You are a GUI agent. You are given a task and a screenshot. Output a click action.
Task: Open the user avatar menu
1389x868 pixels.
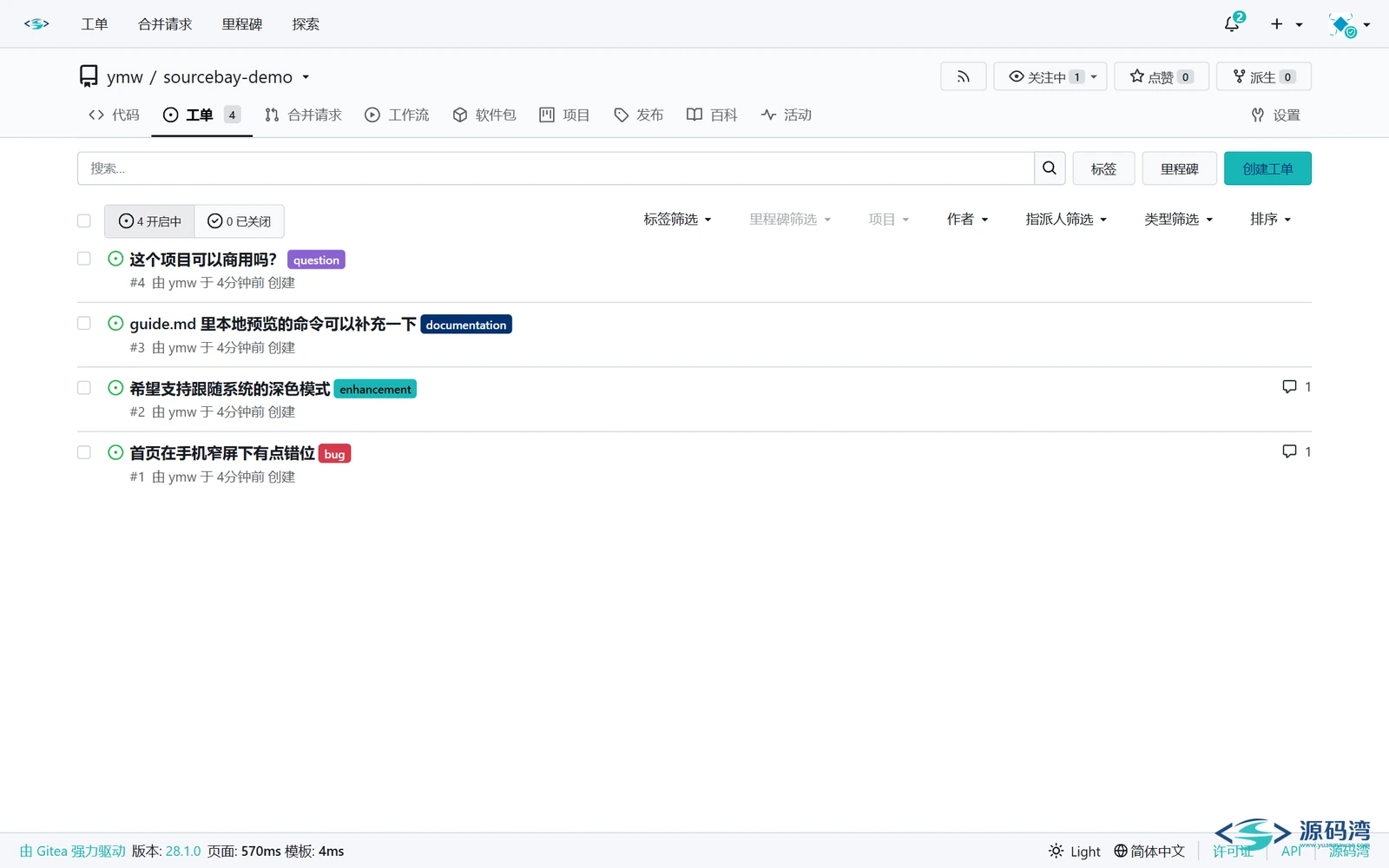click(x=1349, y=24)
